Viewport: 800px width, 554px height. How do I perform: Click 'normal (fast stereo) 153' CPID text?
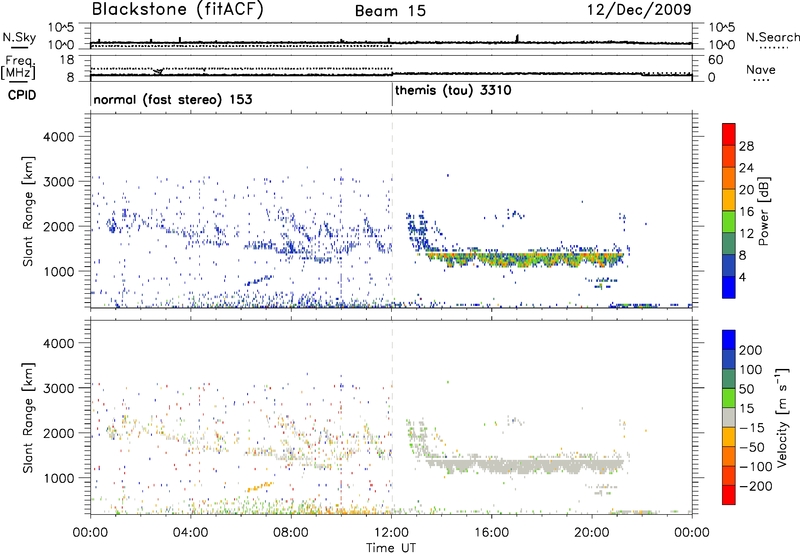173,99
